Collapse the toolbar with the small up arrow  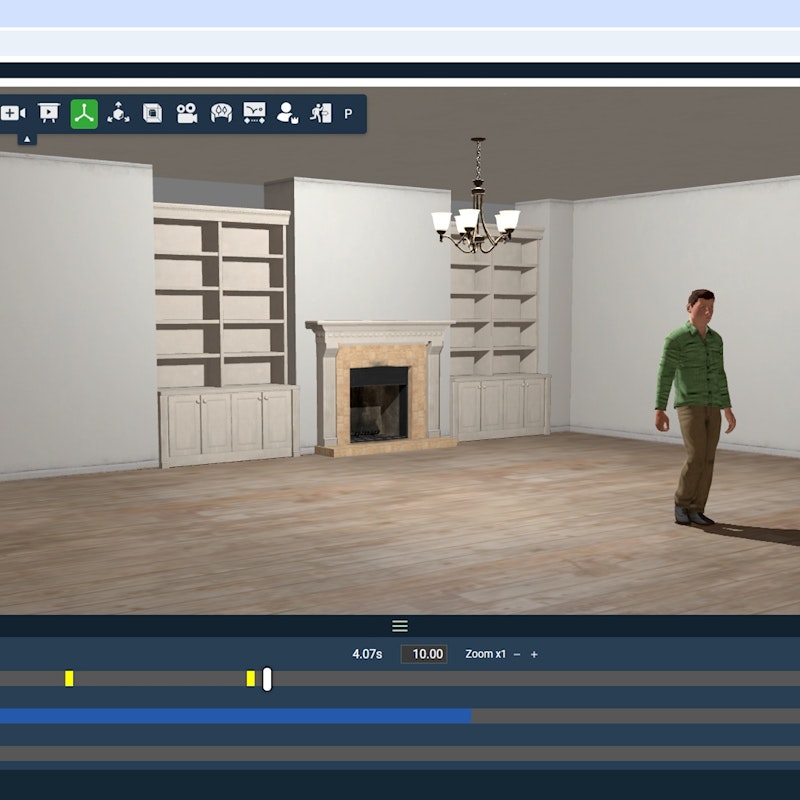tap(27, 139)
